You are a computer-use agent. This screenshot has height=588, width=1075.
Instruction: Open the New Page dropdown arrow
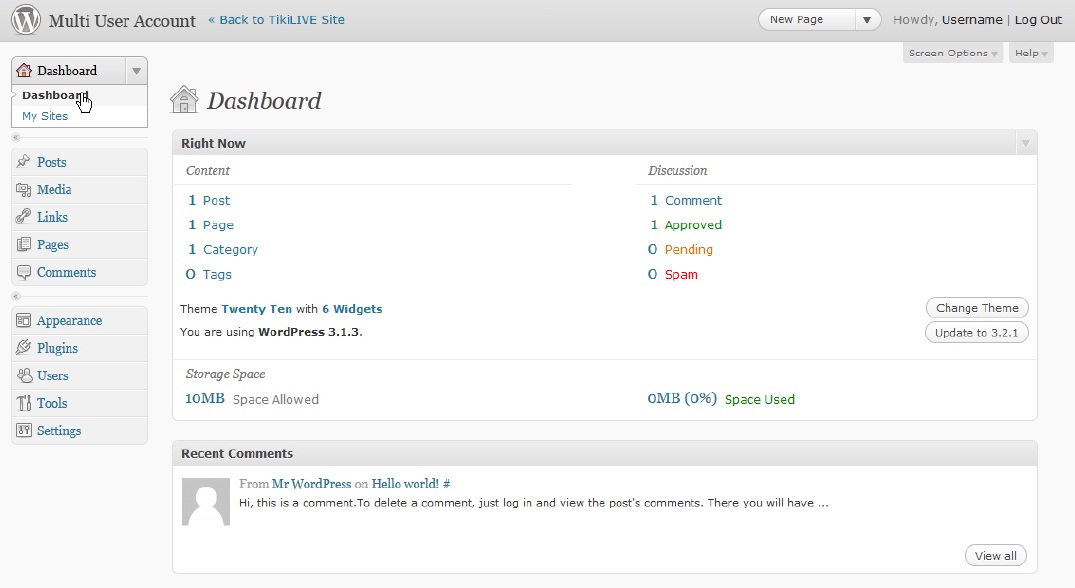pyautogui.click(x=867, y=20)
